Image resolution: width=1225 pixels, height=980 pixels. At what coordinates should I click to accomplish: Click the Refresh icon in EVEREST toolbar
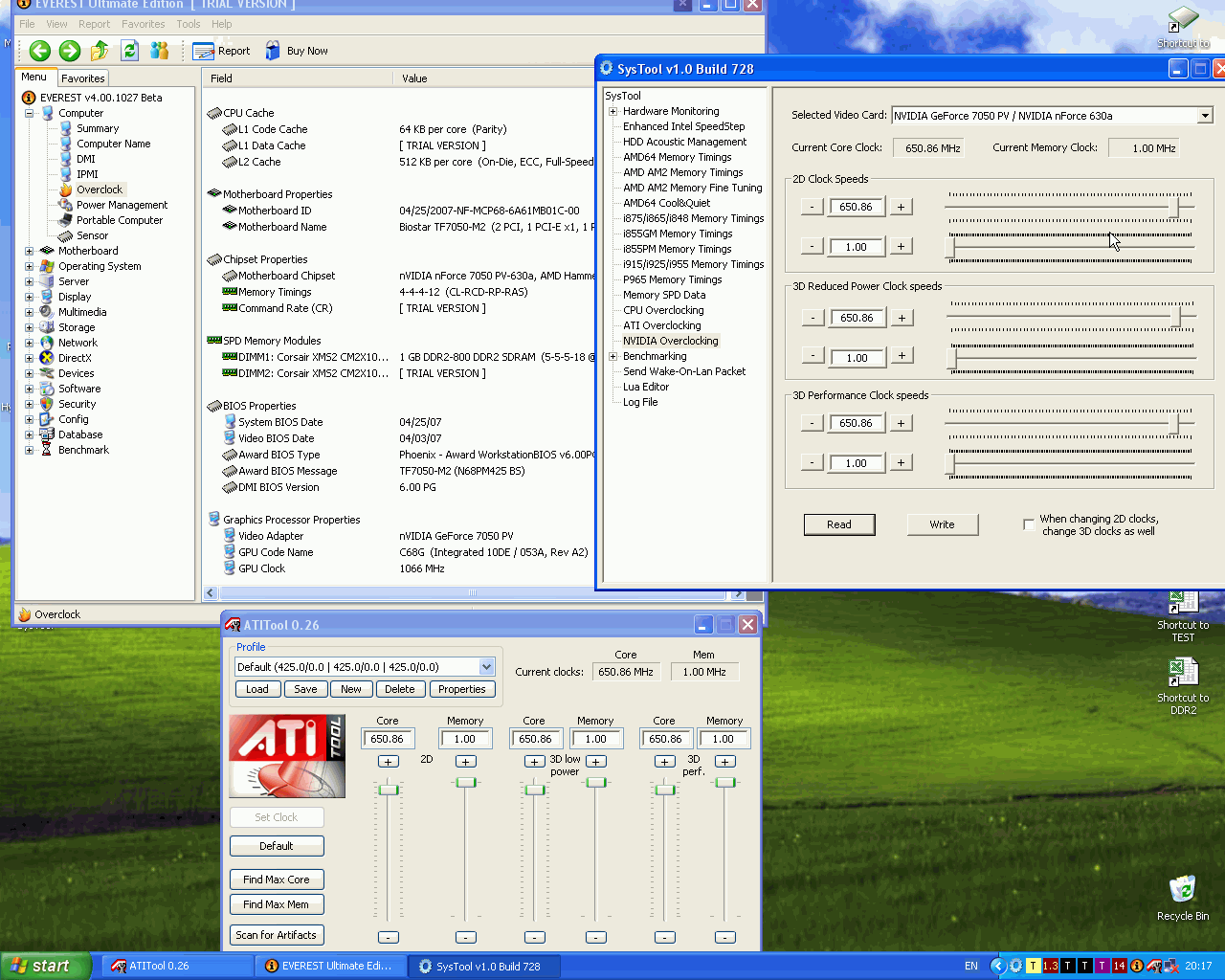point(130,51)
